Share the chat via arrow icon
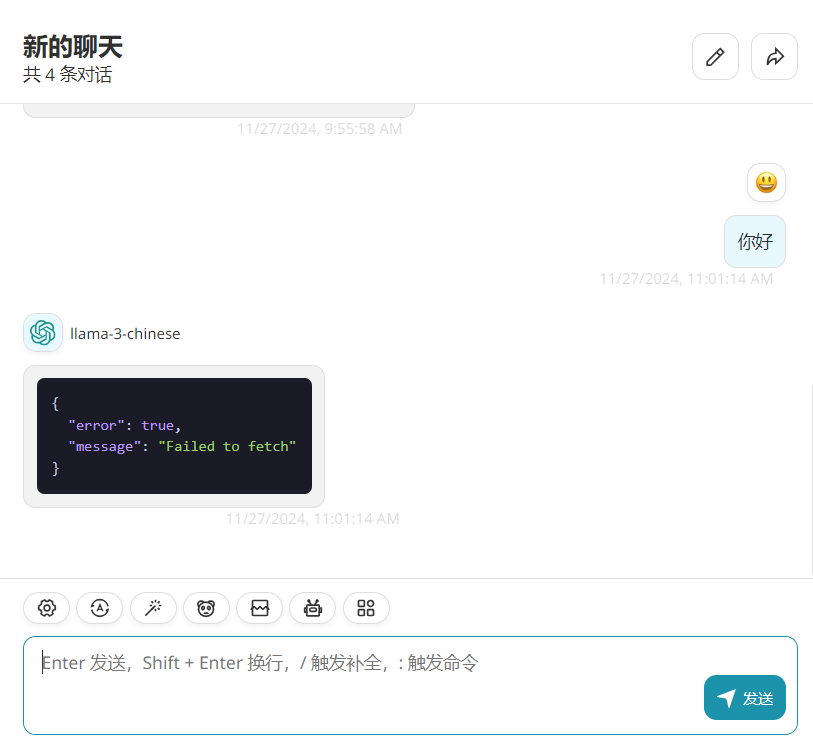 [774, 57]
